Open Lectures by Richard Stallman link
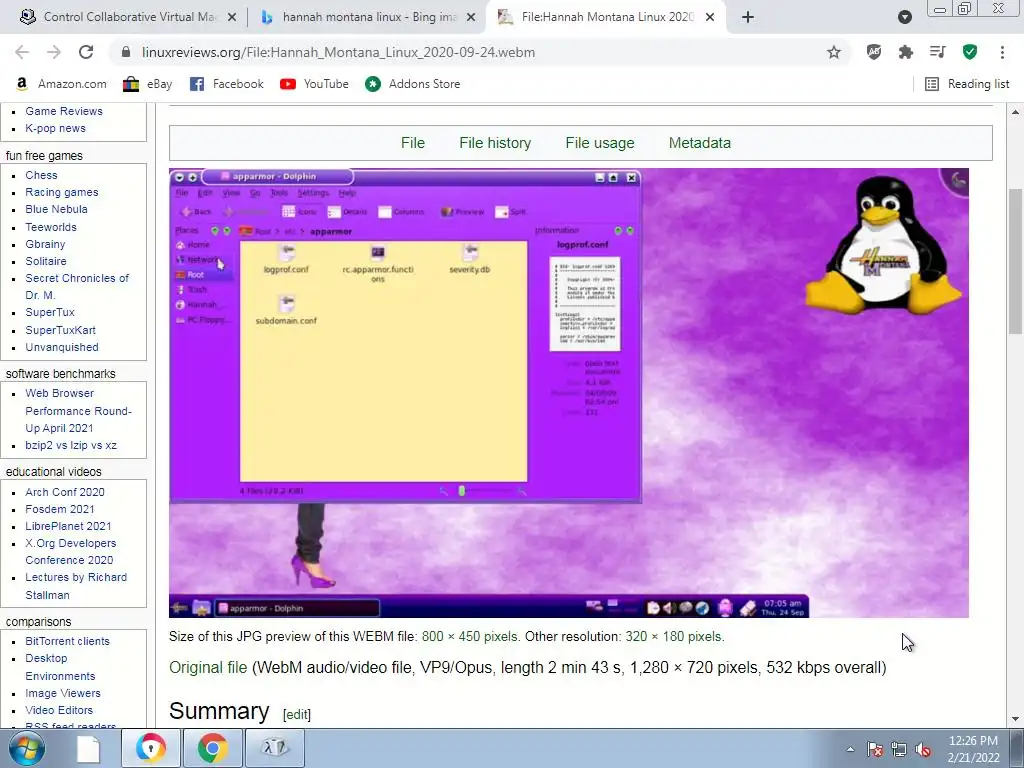Viewport: 1024px width, 768px height. tap(76, 586)
